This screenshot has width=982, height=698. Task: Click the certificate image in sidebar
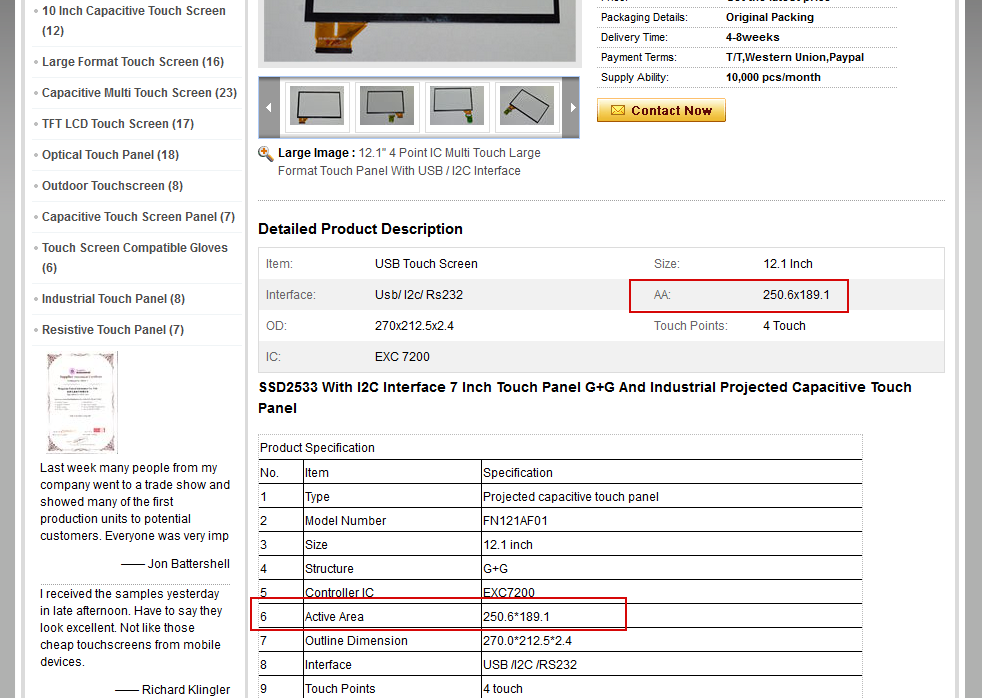pyautogui.click(x=82, y=402)
